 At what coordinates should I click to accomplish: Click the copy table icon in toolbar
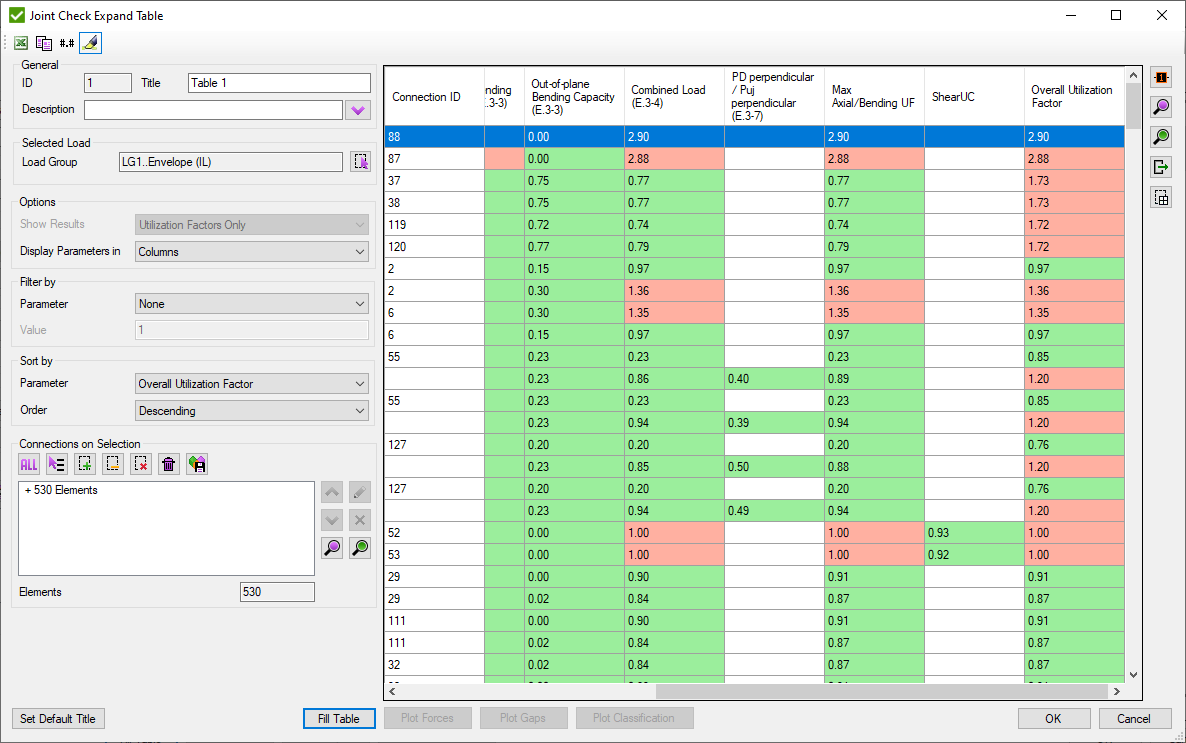point(44,43)
